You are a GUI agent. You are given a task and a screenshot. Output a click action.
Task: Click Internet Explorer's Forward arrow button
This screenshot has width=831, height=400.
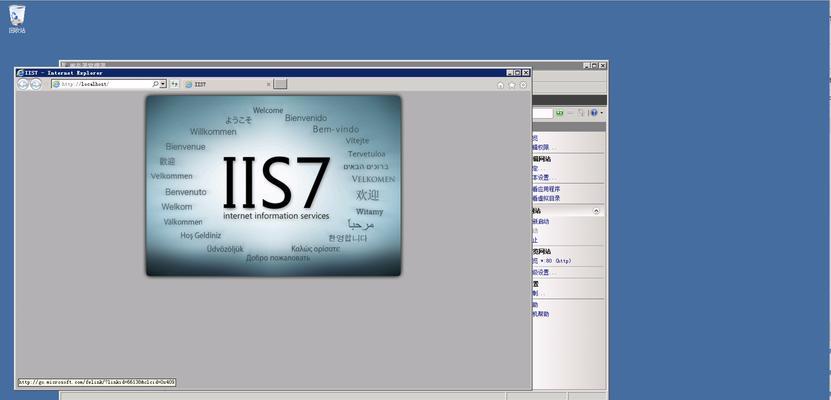pos(36,84)
